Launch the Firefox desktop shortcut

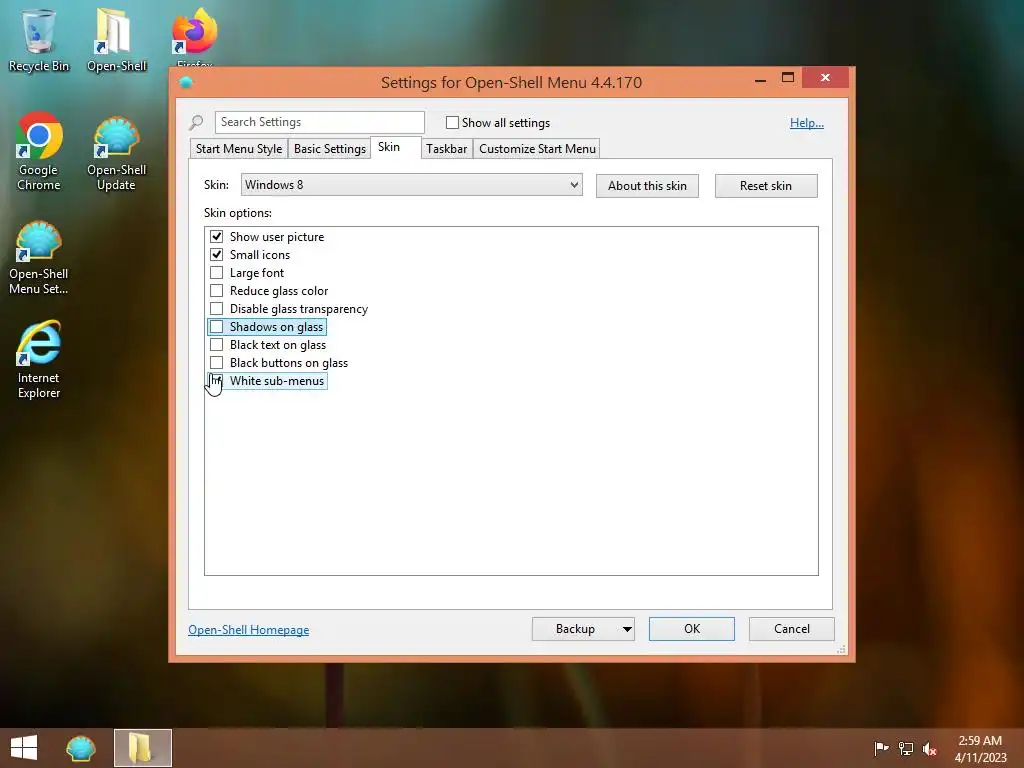[194, 36]
